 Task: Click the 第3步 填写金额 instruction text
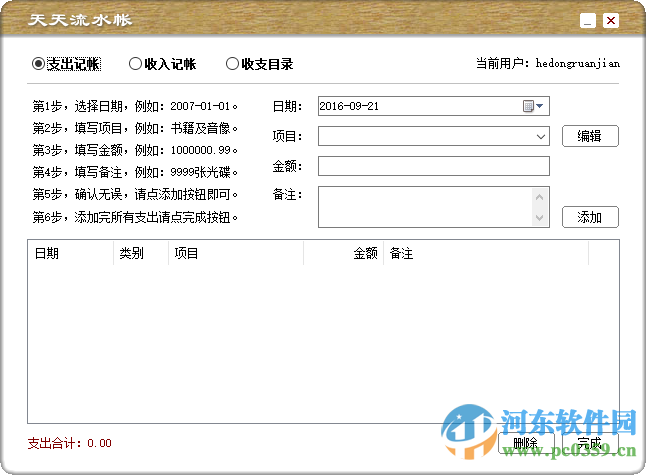(x=135, y=150)
